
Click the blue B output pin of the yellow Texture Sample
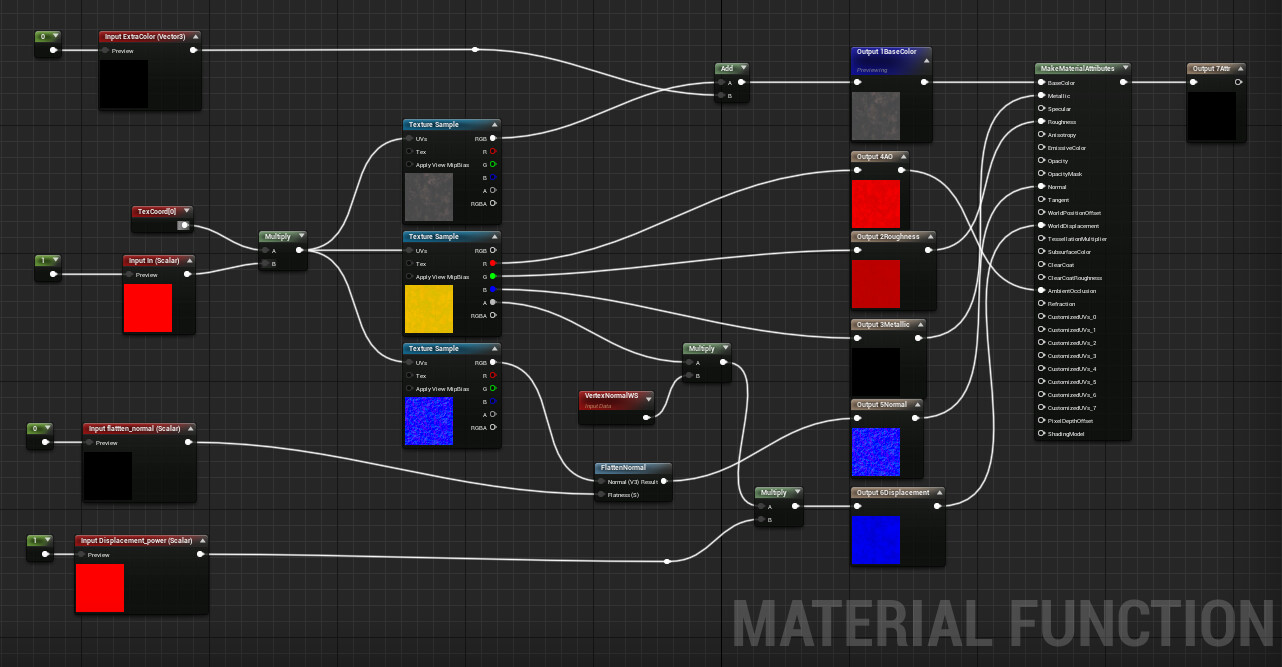(493, 289)
